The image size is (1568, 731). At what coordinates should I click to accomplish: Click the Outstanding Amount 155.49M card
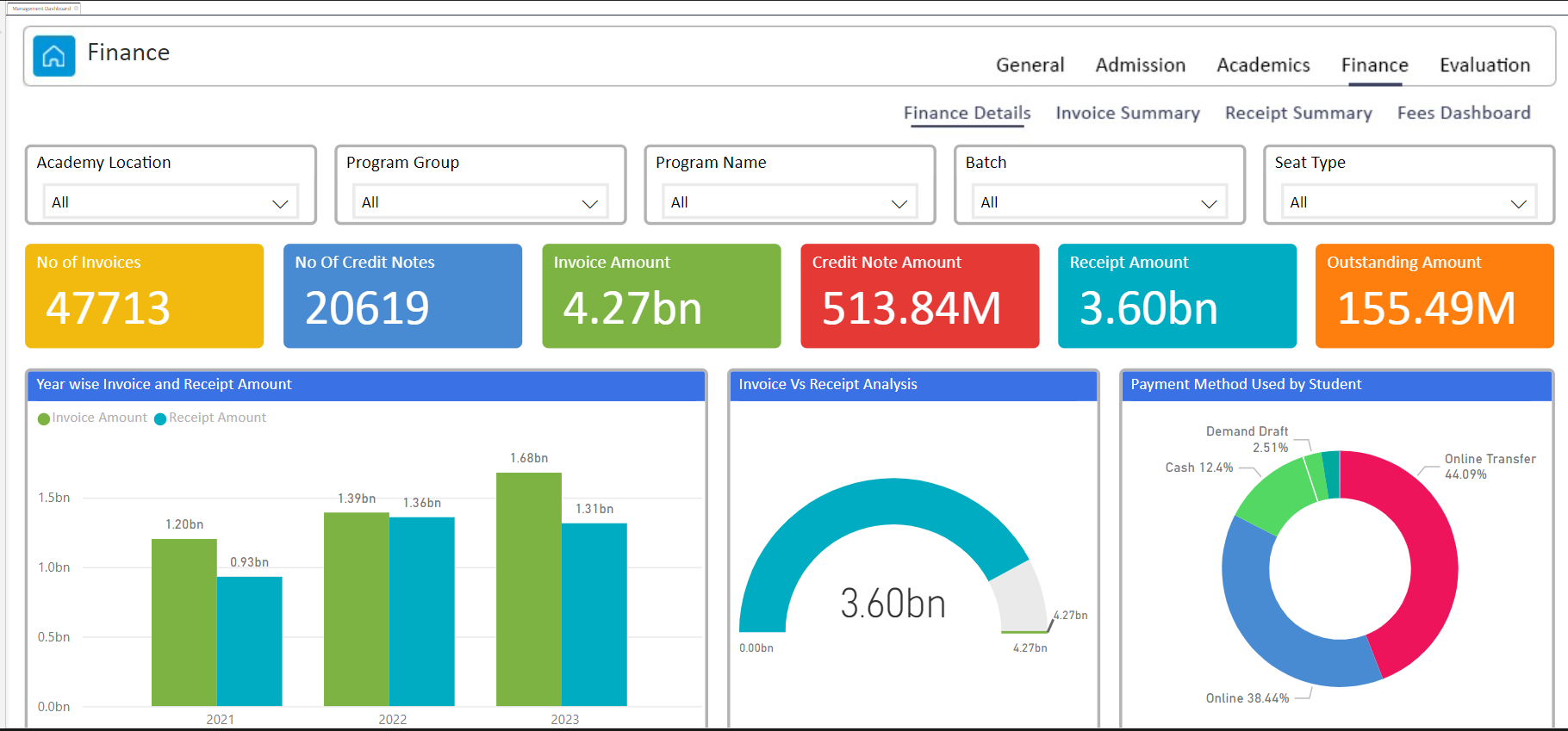[1434, 296]
